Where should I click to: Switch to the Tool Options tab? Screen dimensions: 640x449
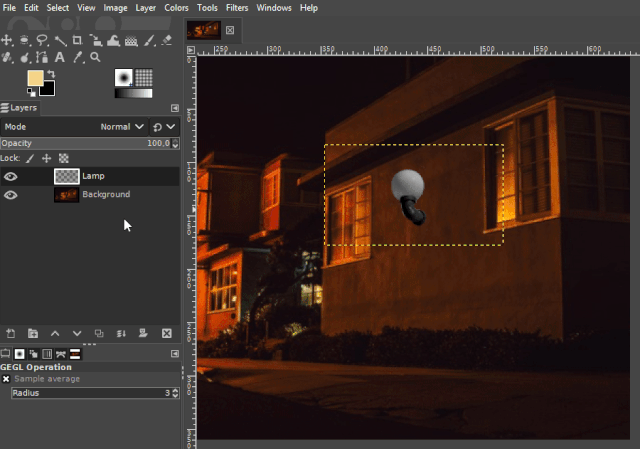pyautogui.click(x=6, y=353)
